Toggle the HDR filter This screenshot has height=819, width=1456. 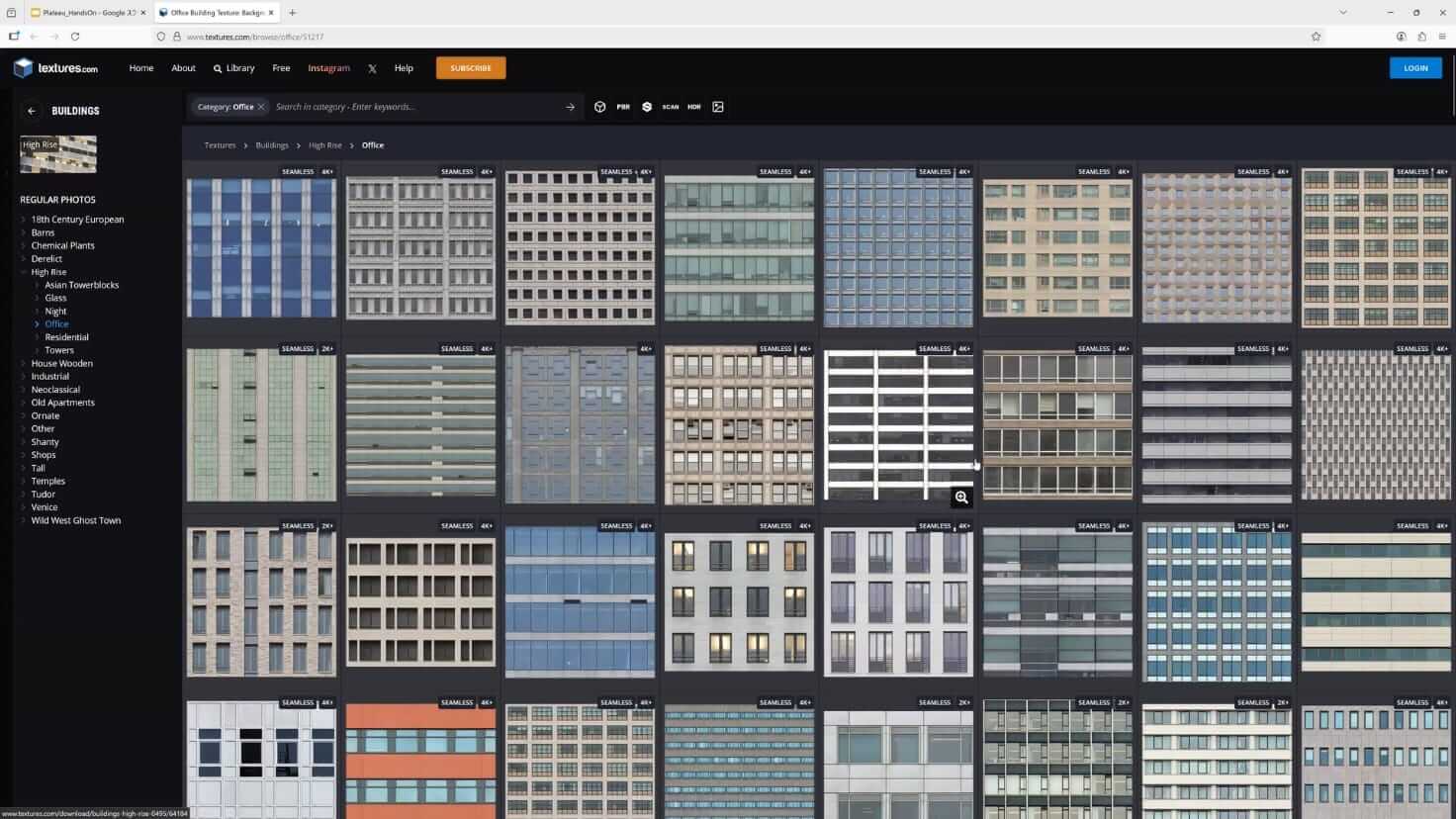(x=694, y=107)
